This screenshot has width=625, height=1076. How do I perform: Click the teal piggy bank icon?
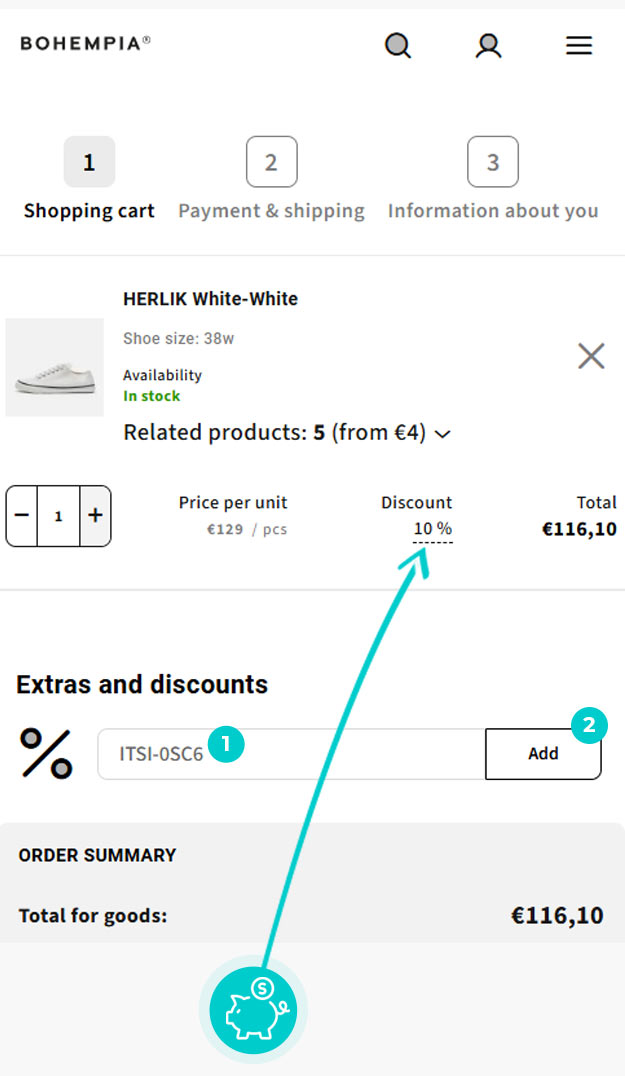pos(253,1009)
